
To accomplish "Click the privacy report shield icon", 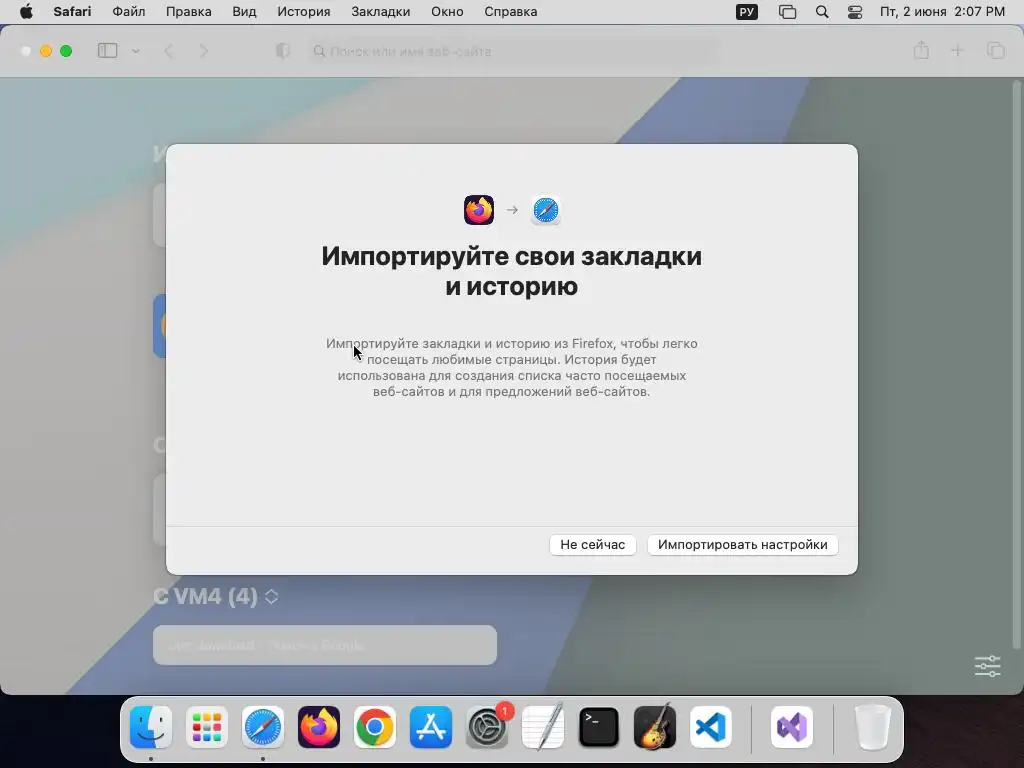I will pyautogui.click(x=283, y=51).
